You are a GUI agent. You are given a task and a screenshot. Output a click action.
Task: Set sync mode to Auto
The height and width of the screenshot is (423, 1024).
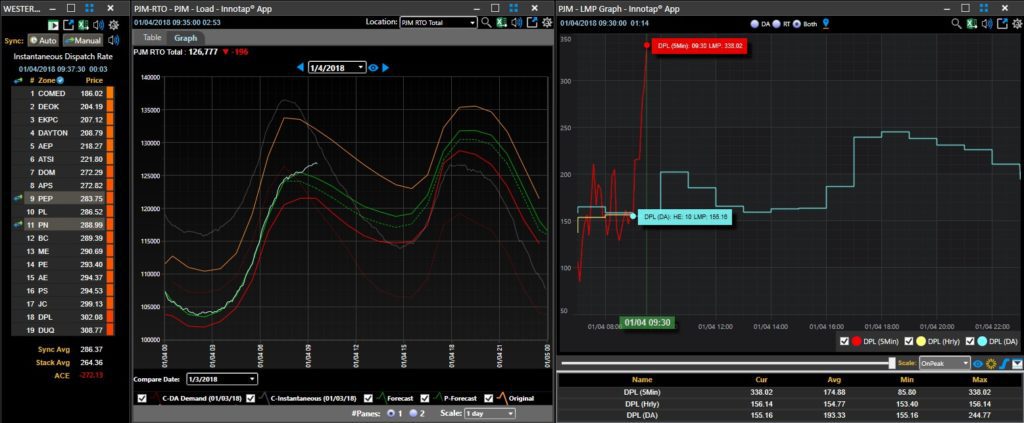point(43,40)
